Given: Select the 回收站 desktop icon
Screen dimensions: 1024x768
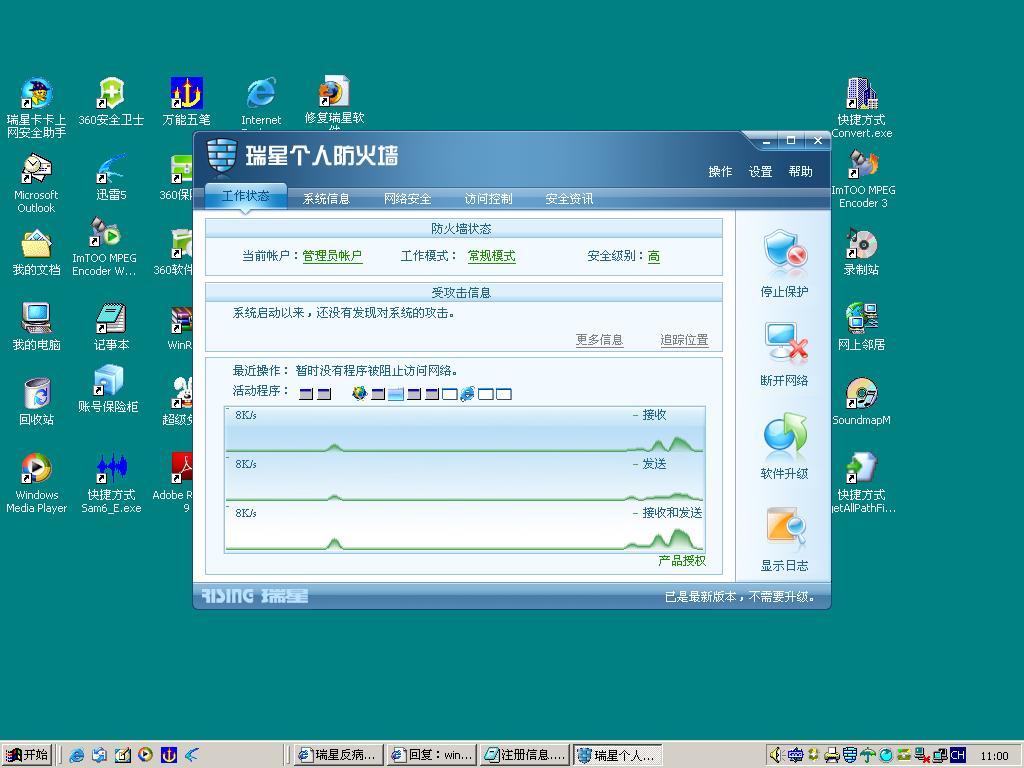Looking at the screenshot, I should tap(37, 402).
